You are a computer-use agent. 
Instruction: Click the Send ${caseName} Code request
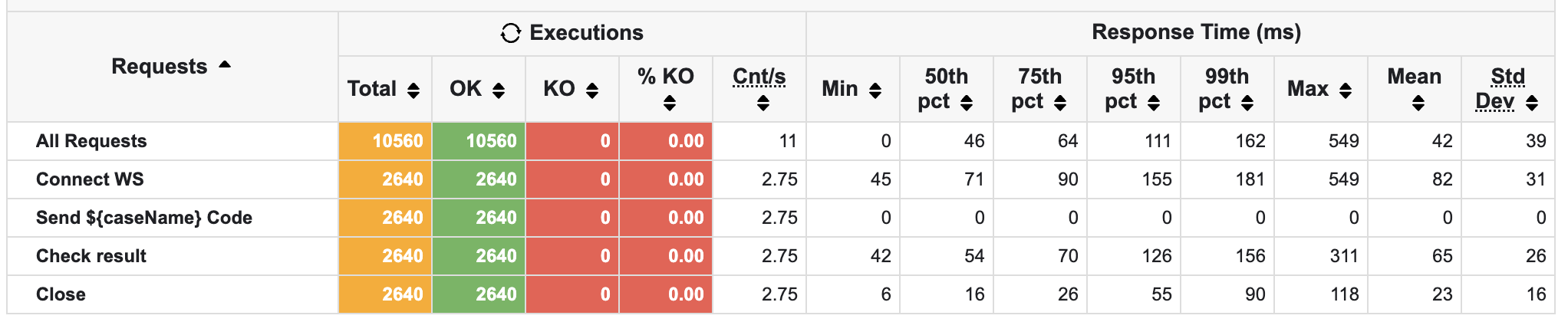[144, 218]
